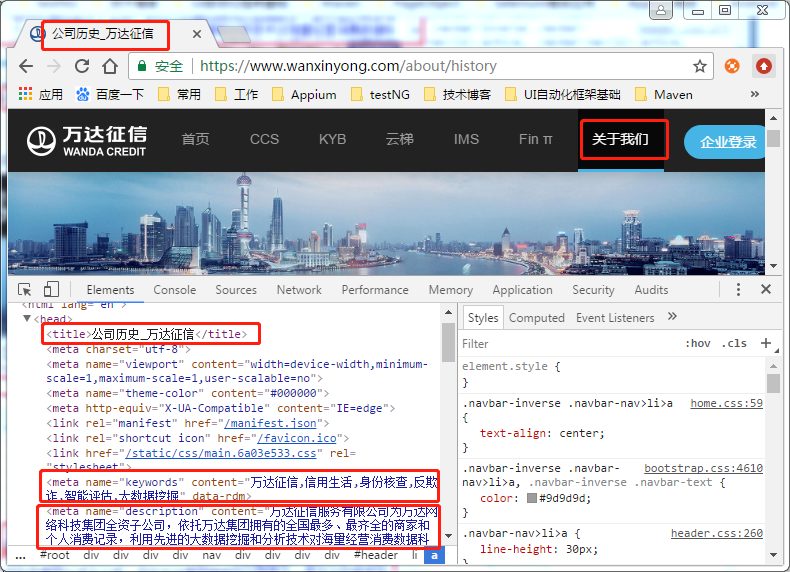790x572 pixels.
Task: Click the #9d9d9d color swatch
Action: coord(532,498)
